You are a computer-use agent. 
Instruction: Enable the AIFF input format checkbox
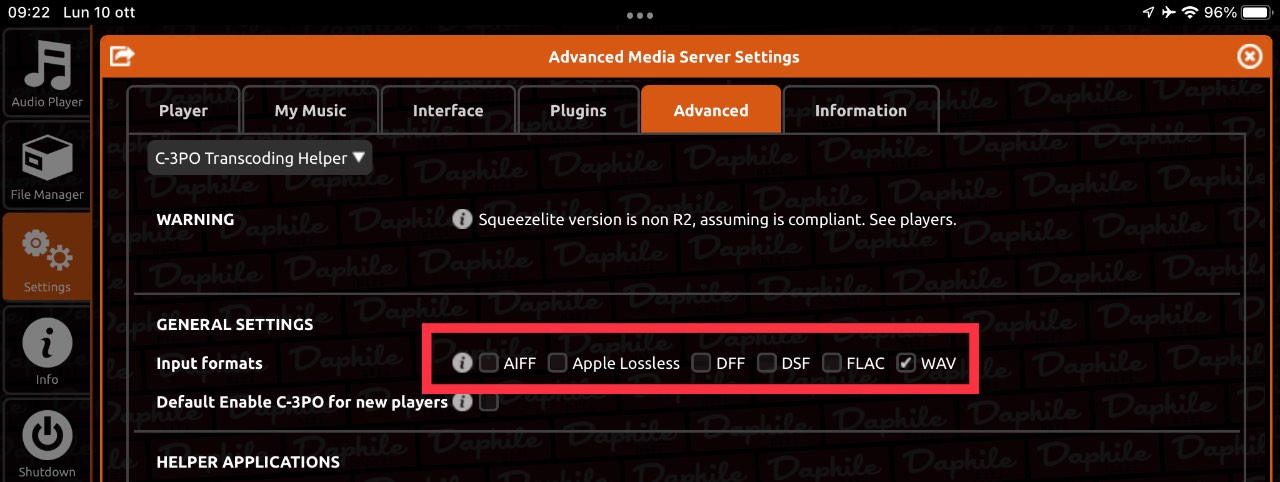click(x=489, y=363)
